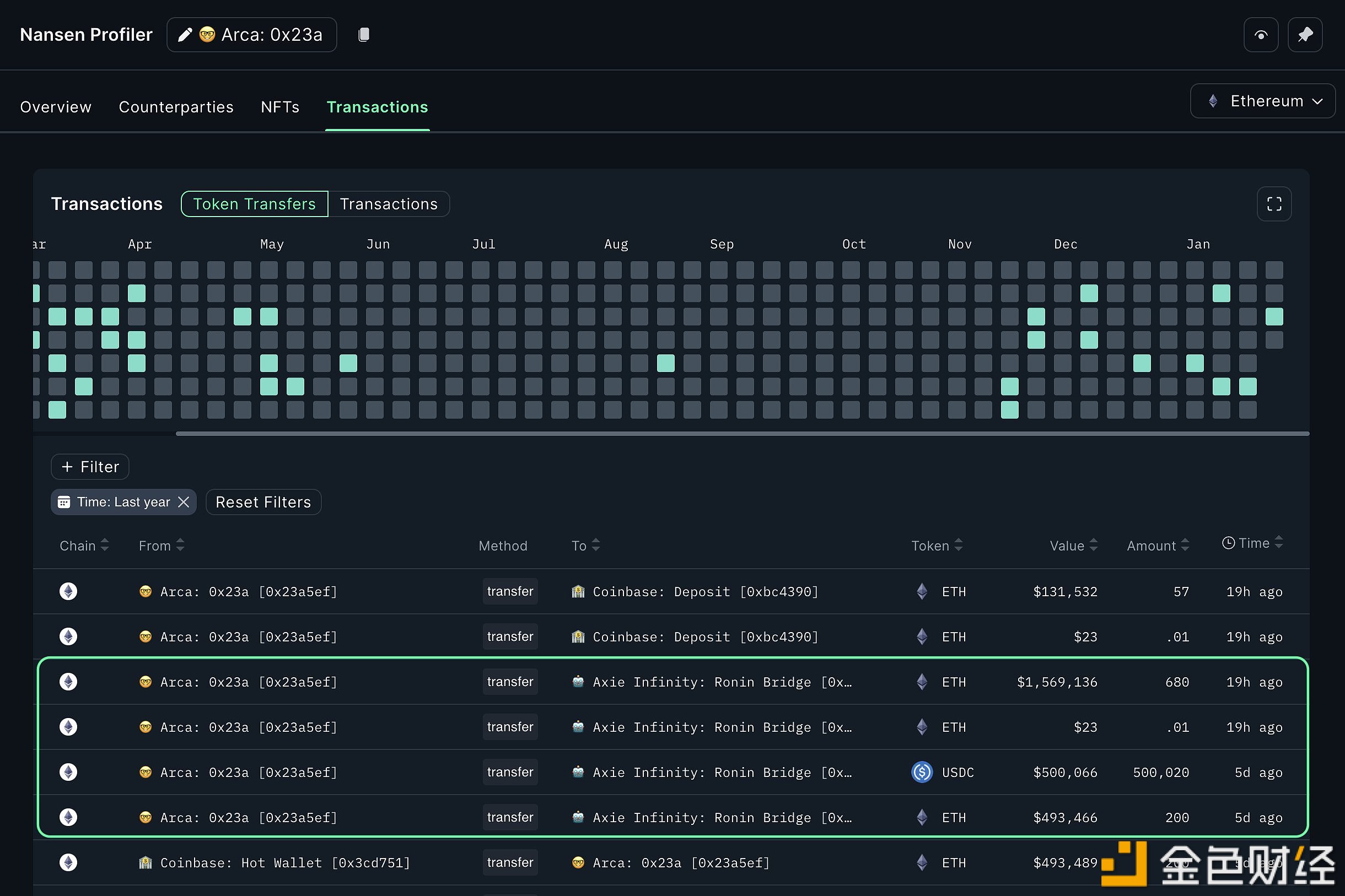
Task: Click Arca emoji icon in $131,532 row
Action: click(145, 591)
